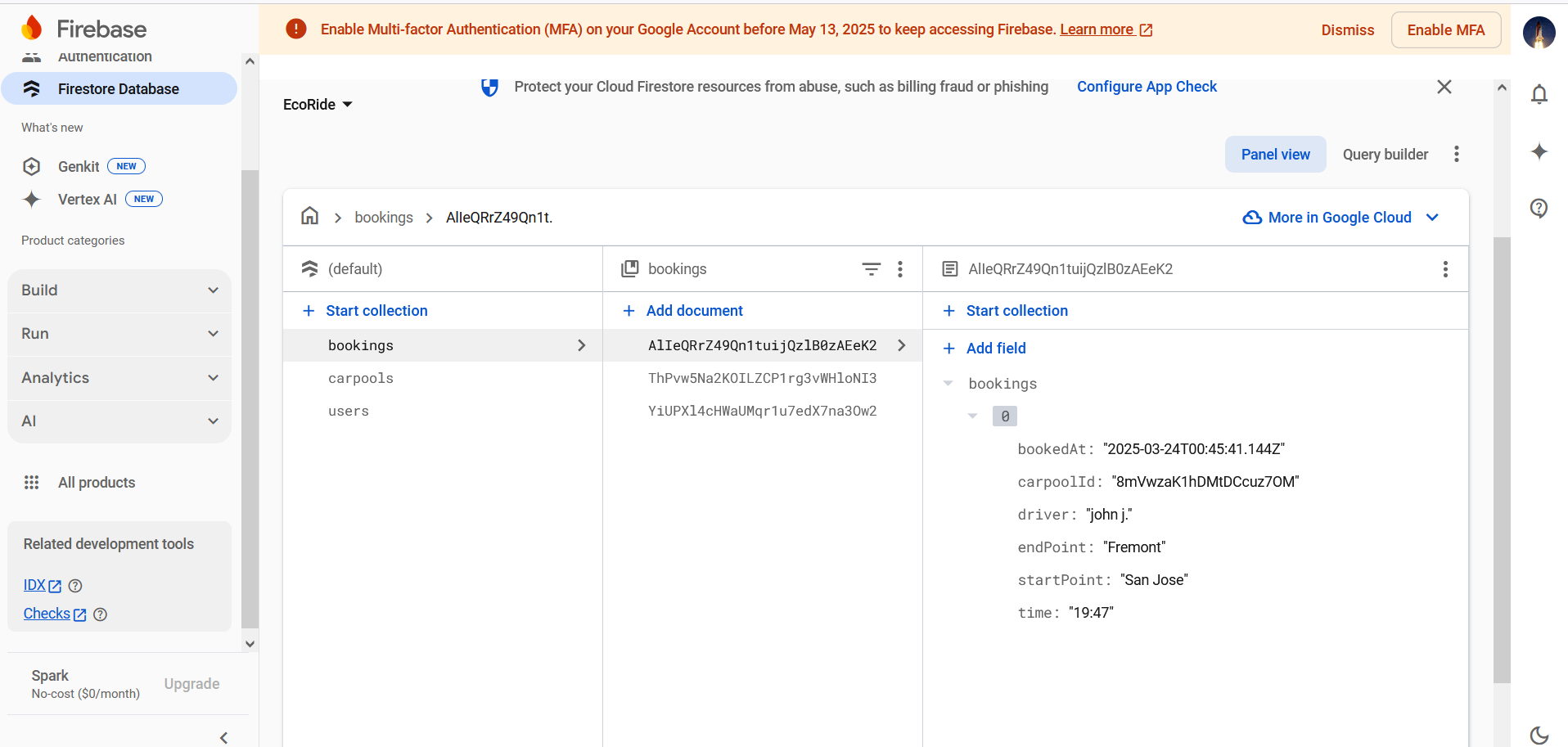Click the Enable MFA button
Image resolution: width=1568 pixels, height=747 pixels.
(1446, 30)
